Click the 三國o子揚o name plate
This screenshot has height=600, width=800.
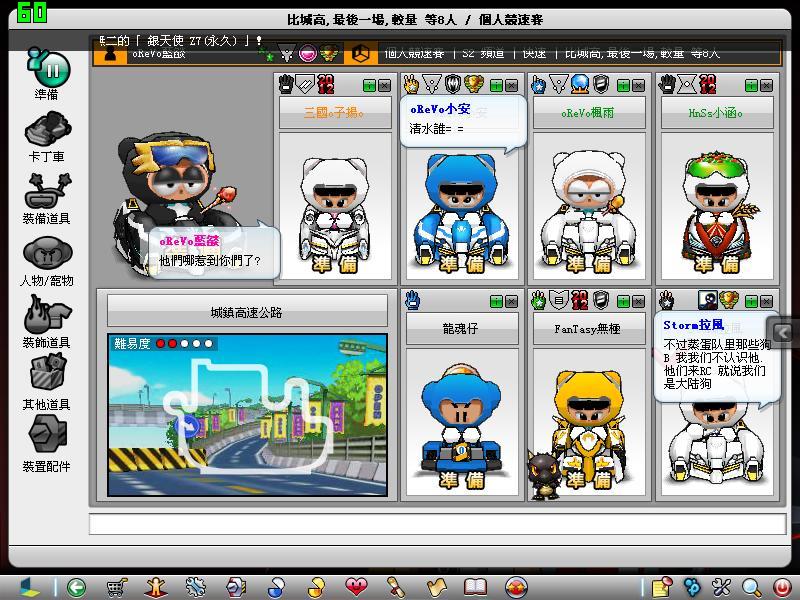[x=335, y=113]
